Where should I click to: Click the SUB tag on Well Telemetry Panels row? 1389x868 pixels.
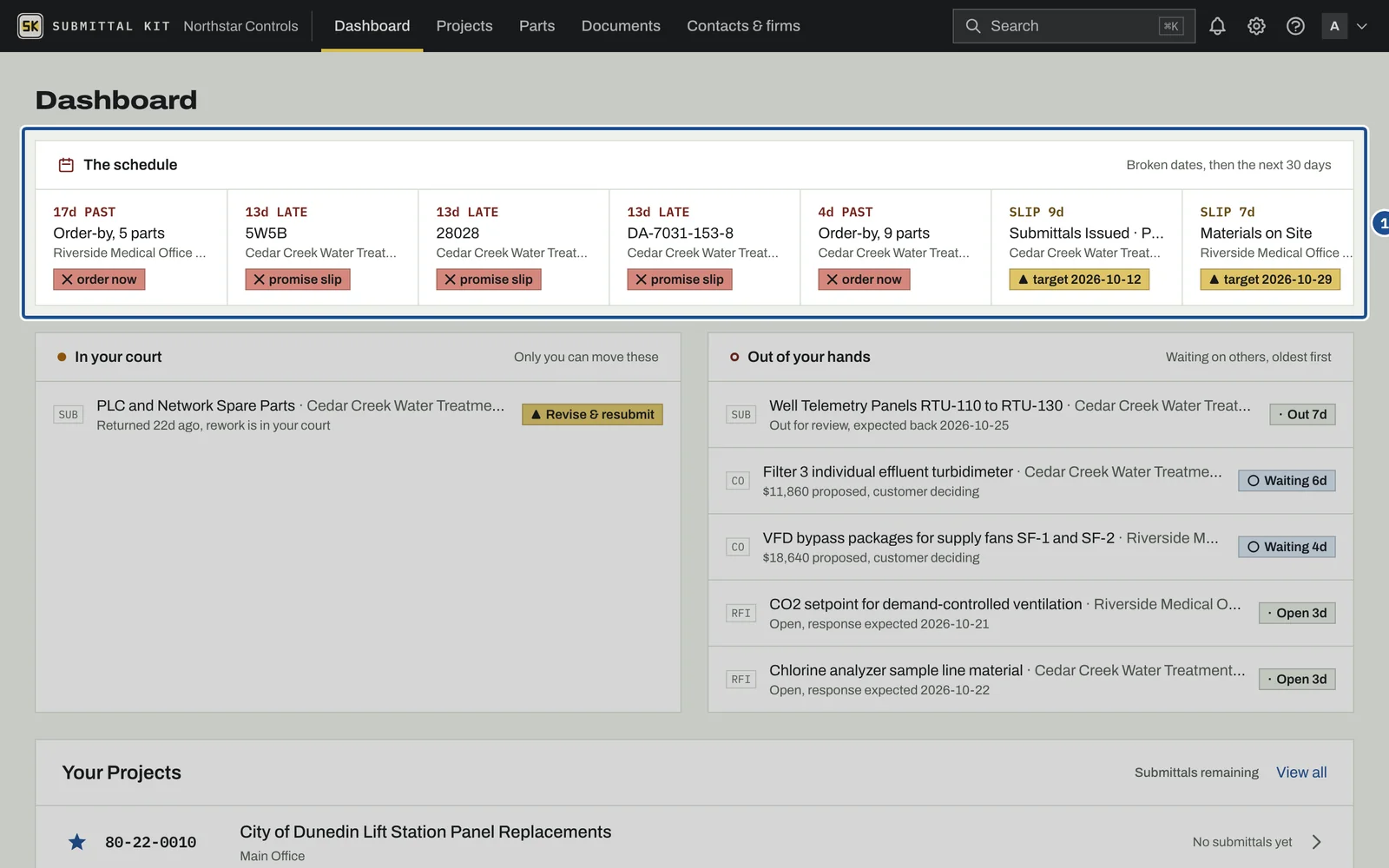click(x=741, y=415)
